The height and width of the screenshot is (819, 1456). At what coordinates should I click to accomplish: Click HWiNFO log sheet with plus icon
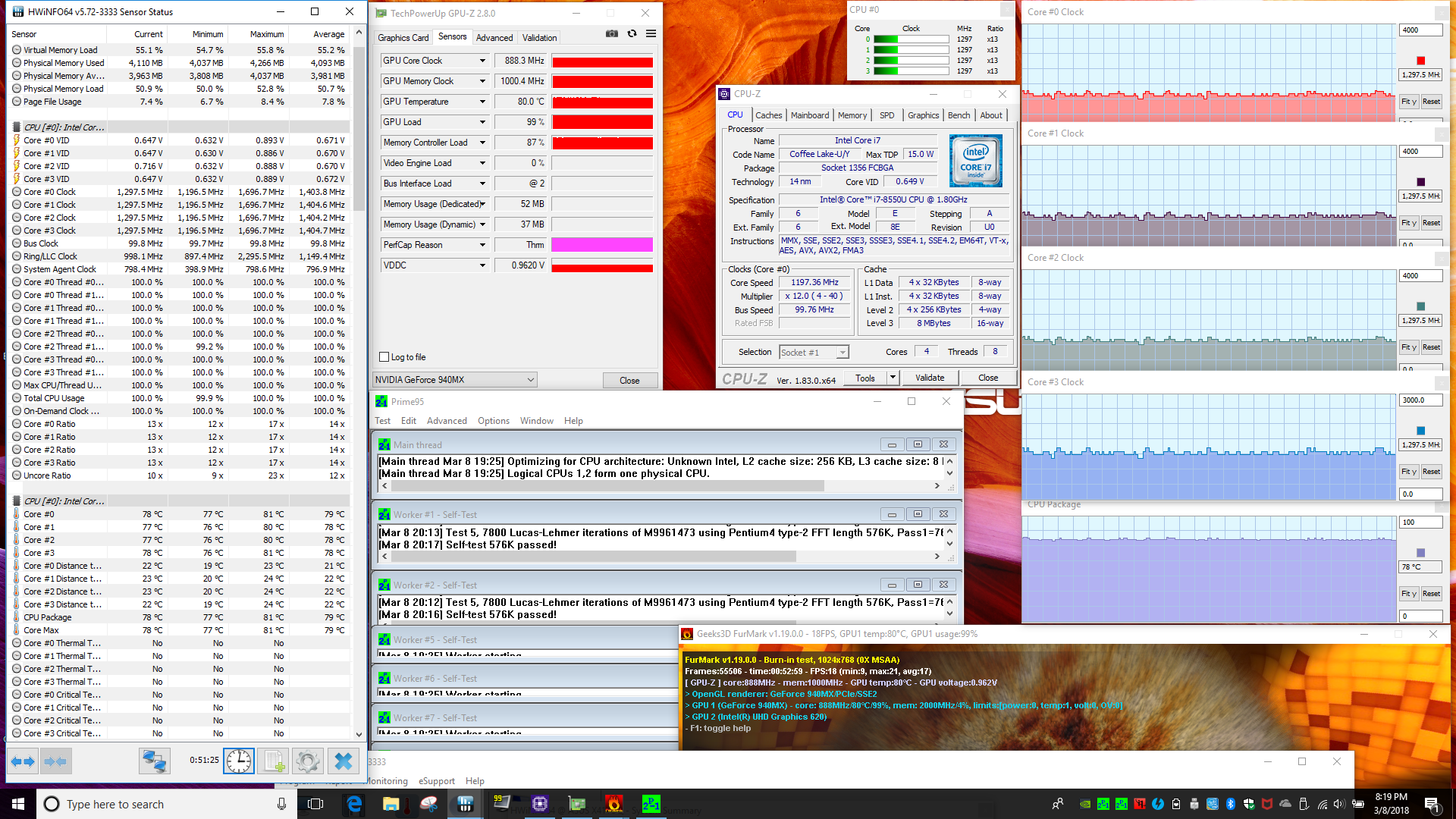click(273, 761)
